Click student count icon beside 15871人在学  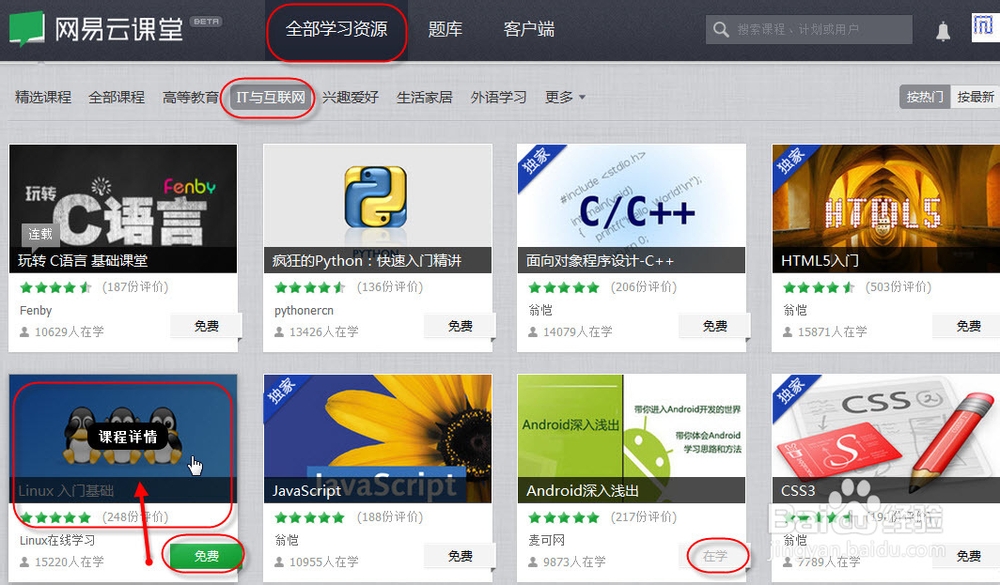pyautogui.click(x=788, y=332)
